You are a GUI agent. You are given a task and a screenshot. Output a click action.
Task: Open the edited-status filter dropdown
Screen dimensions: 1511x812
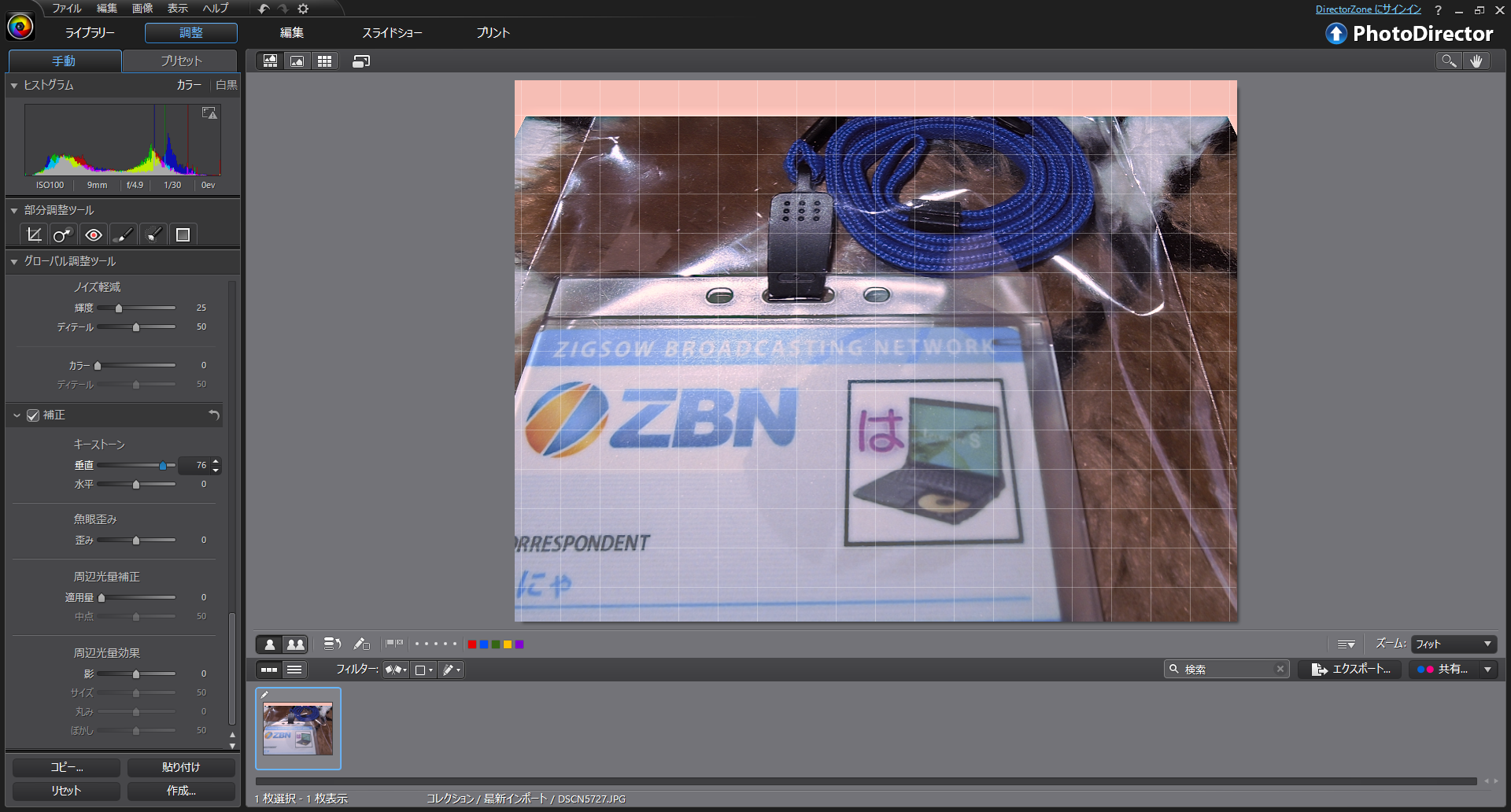[452, 670]
